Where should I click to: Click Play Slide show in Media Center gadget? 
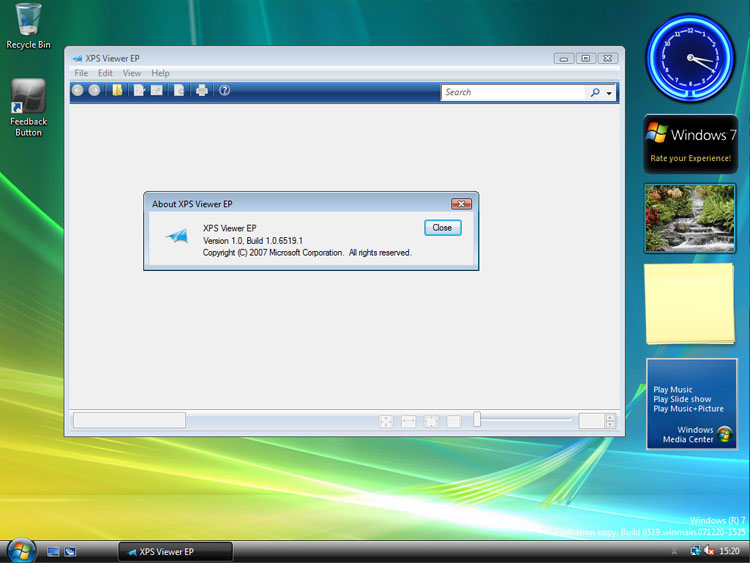(x=682, y=399)
